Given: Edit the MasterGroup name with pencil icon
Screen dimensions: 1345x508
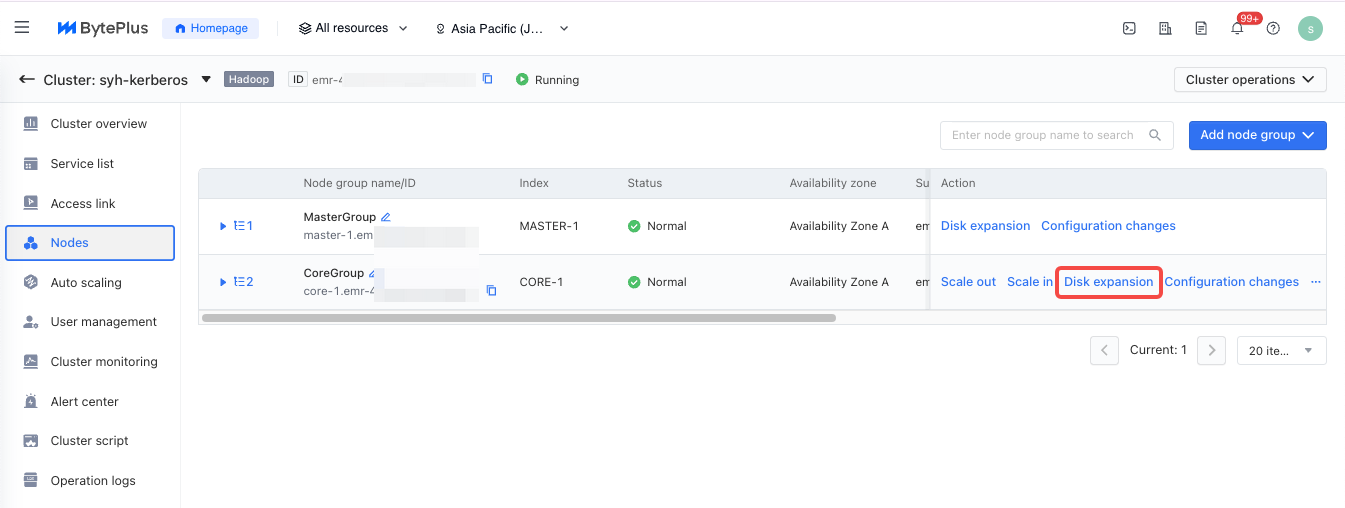Looking at the screenshot, I should pos(386,217).
